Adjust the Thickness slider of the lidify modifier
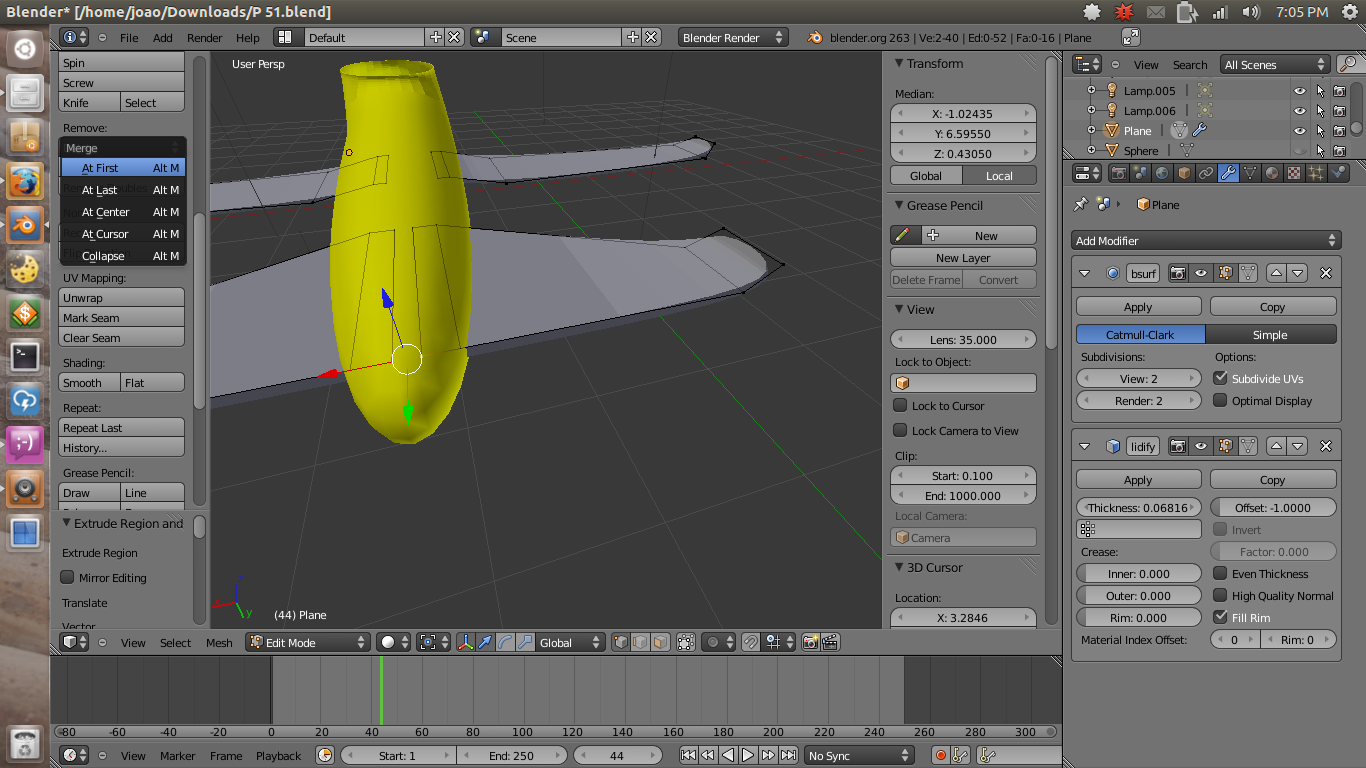The width and height of the screenshot is (1366, 768). click(x=1139, y=507)
